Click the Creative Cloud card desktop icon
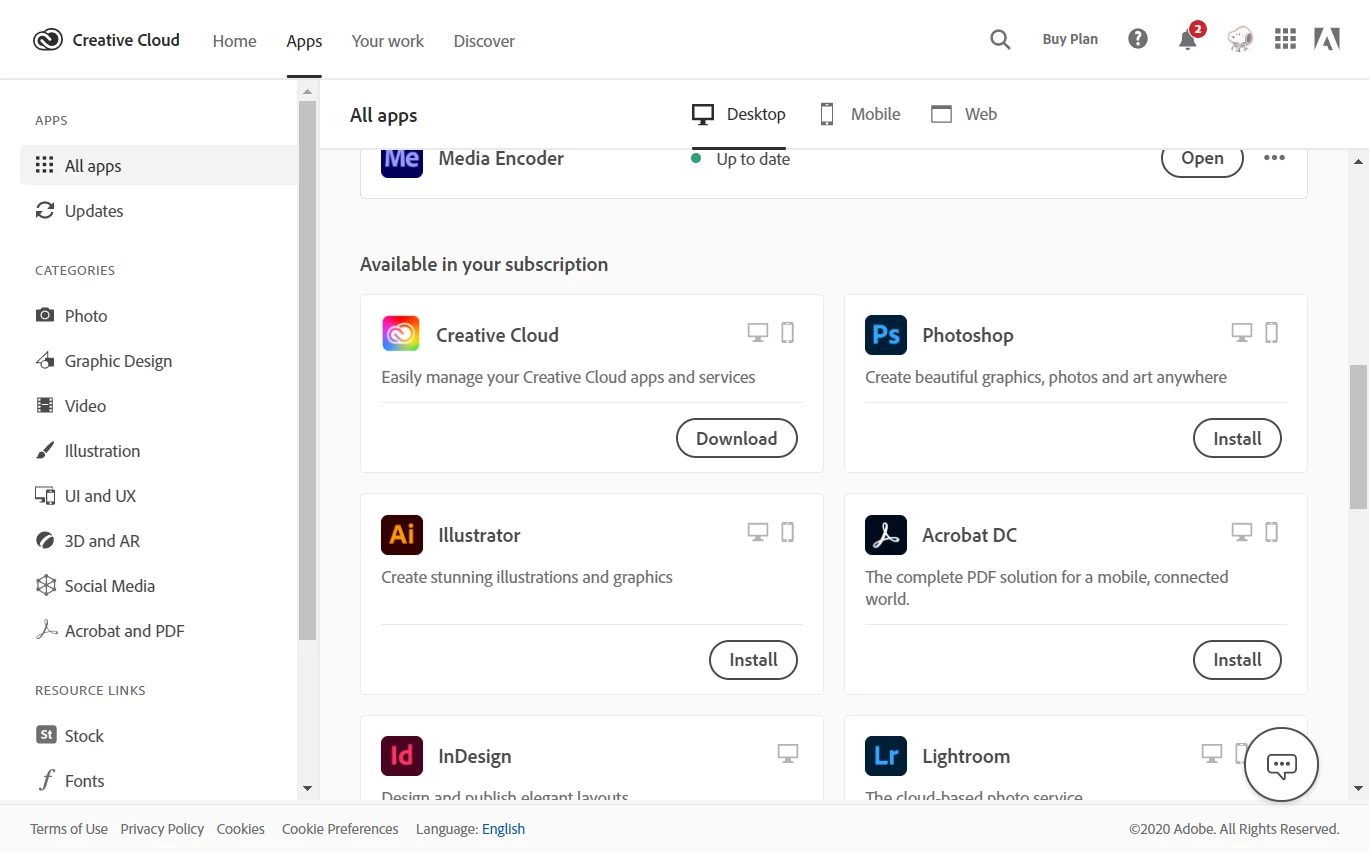The height and width of the screenshot is (852, 1369). tap(758, 333)
